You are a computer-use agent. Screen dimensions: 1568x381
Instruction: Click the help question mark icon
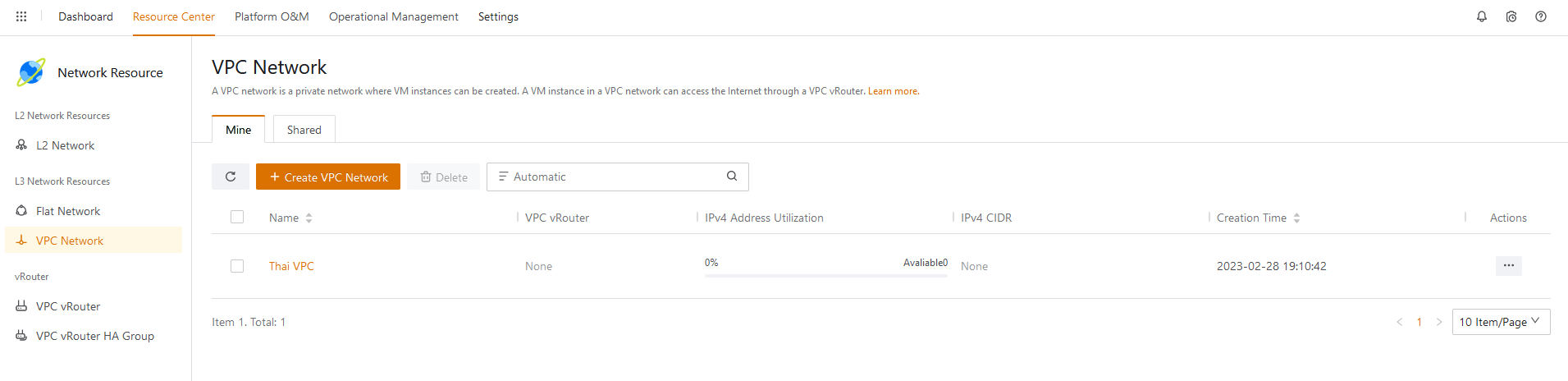click(1540, 16)
